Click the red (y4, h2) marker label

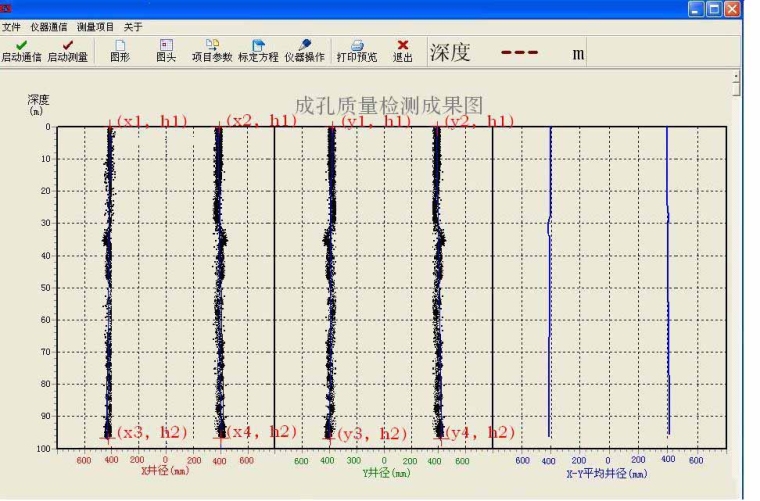click(480, 432)
